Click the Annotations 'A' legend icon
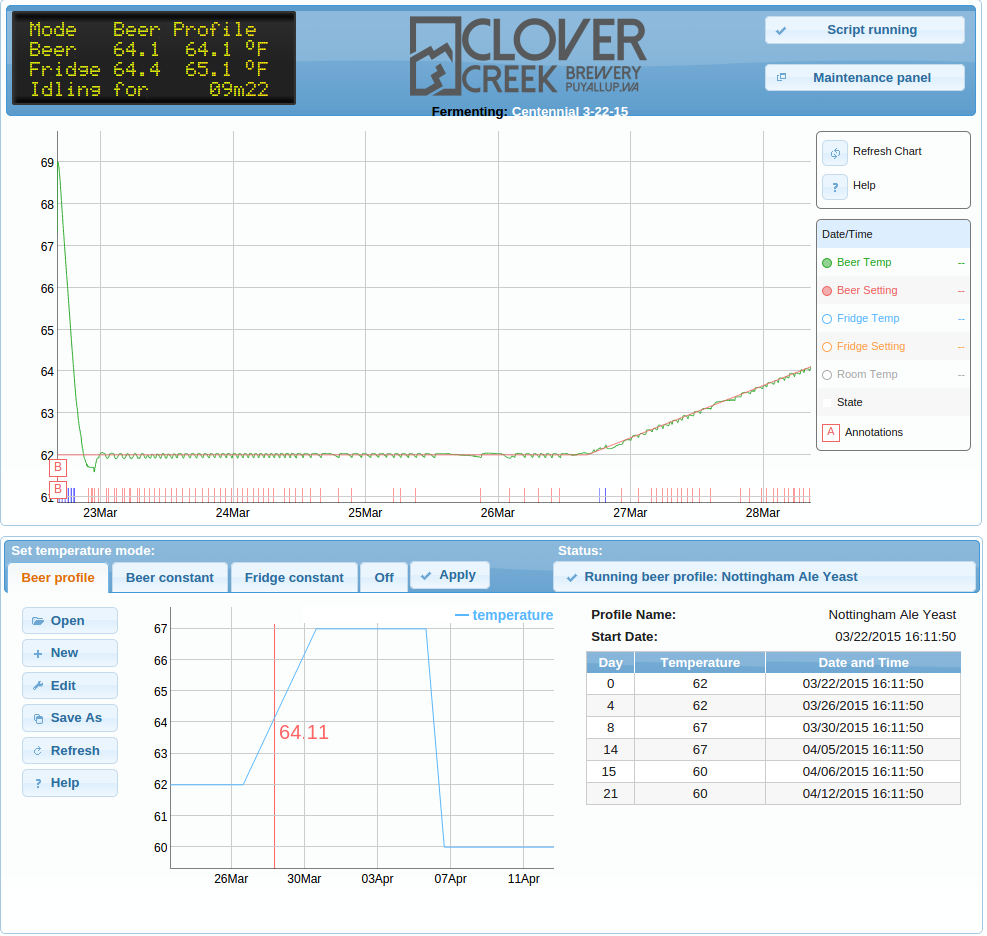The height and width of the screenshot is (936, 987). [x=831, y=432]
